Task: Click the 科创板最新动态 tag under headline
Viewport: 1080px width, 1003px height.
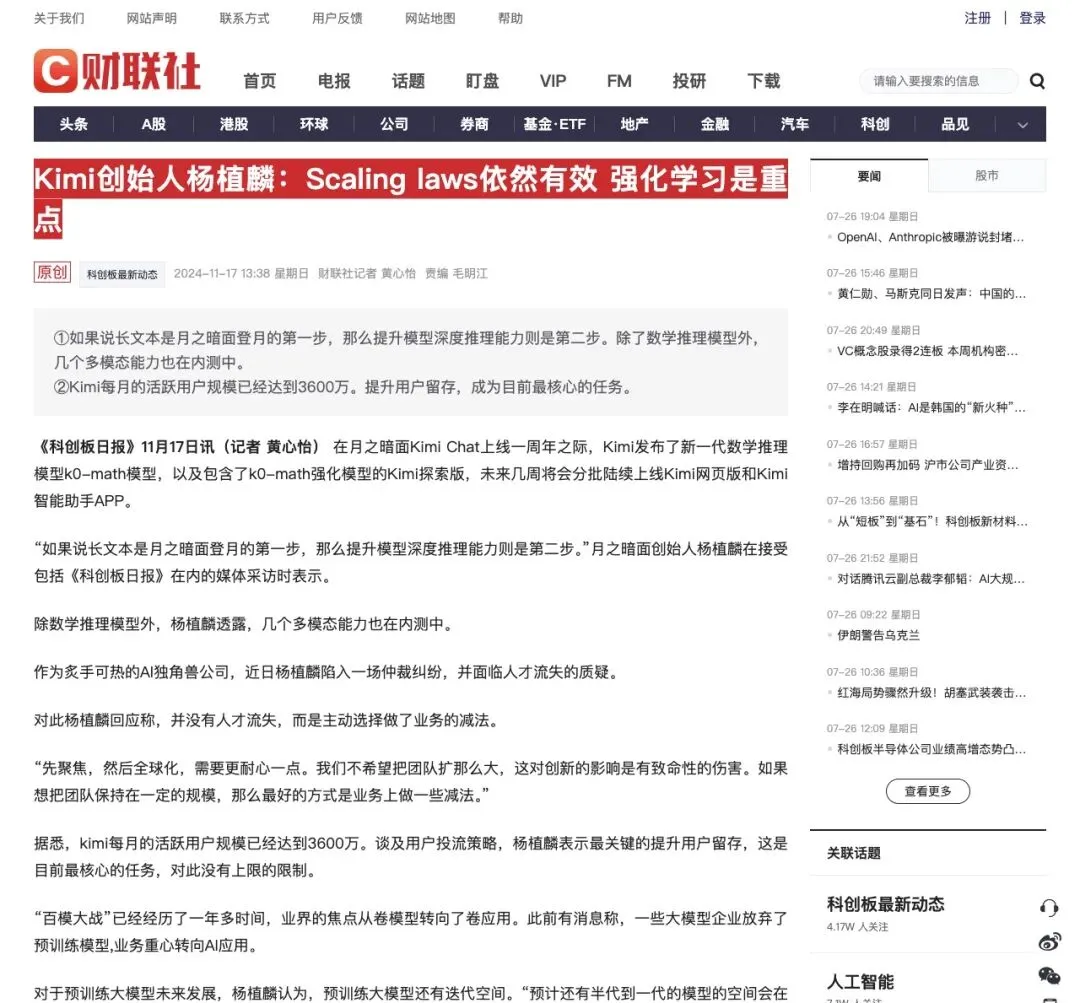Action: coord(122,274)
